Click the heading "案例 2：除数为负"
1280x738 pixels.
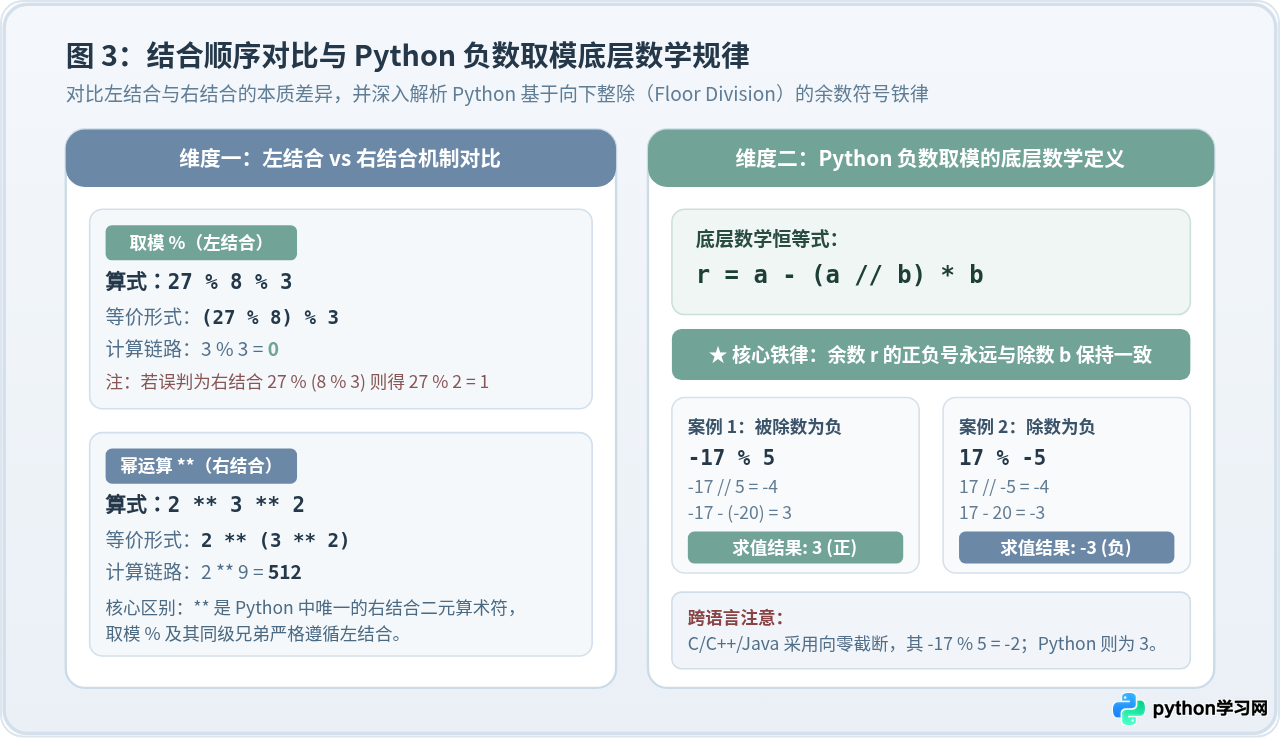[x=1027, y=427]
